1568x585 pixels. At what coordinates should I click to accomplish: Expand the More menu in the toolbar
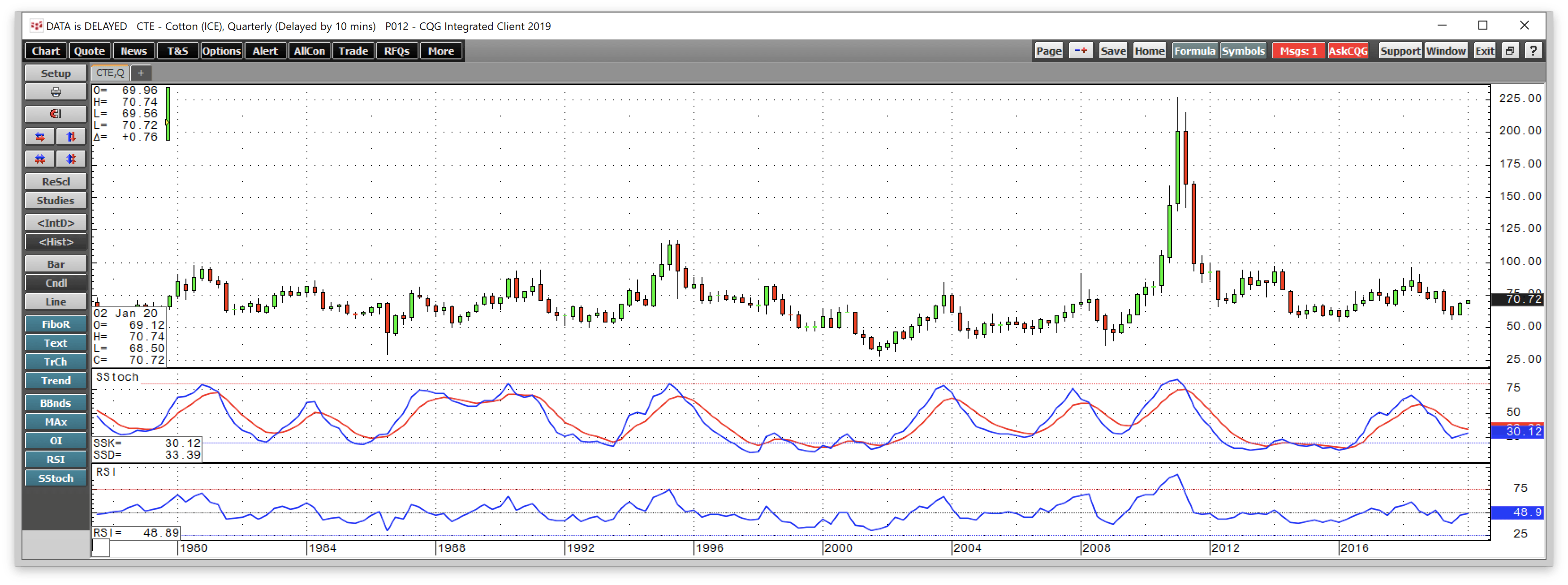(441, 51)
